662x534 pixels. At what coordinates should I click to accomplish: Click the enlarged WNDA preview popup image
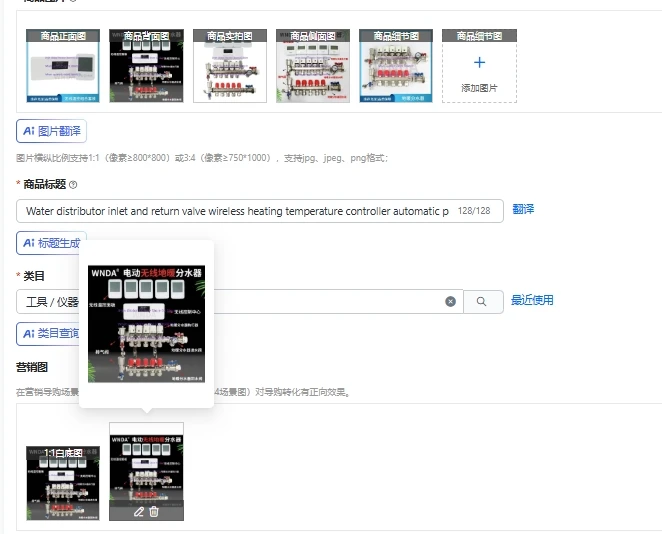click(147, 324)
